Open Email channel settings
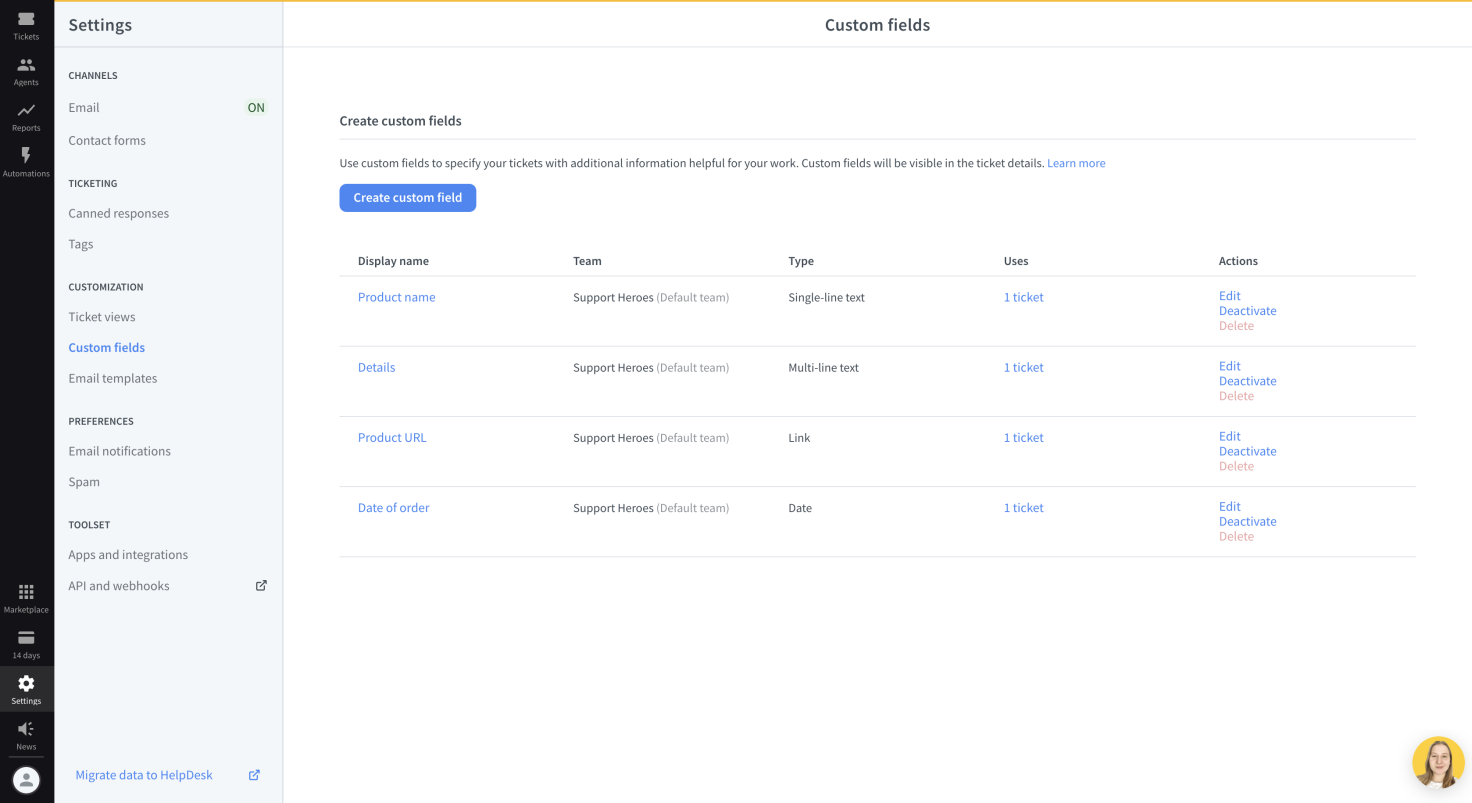The width and height of the screenshot is (1472, 803). 84,108
